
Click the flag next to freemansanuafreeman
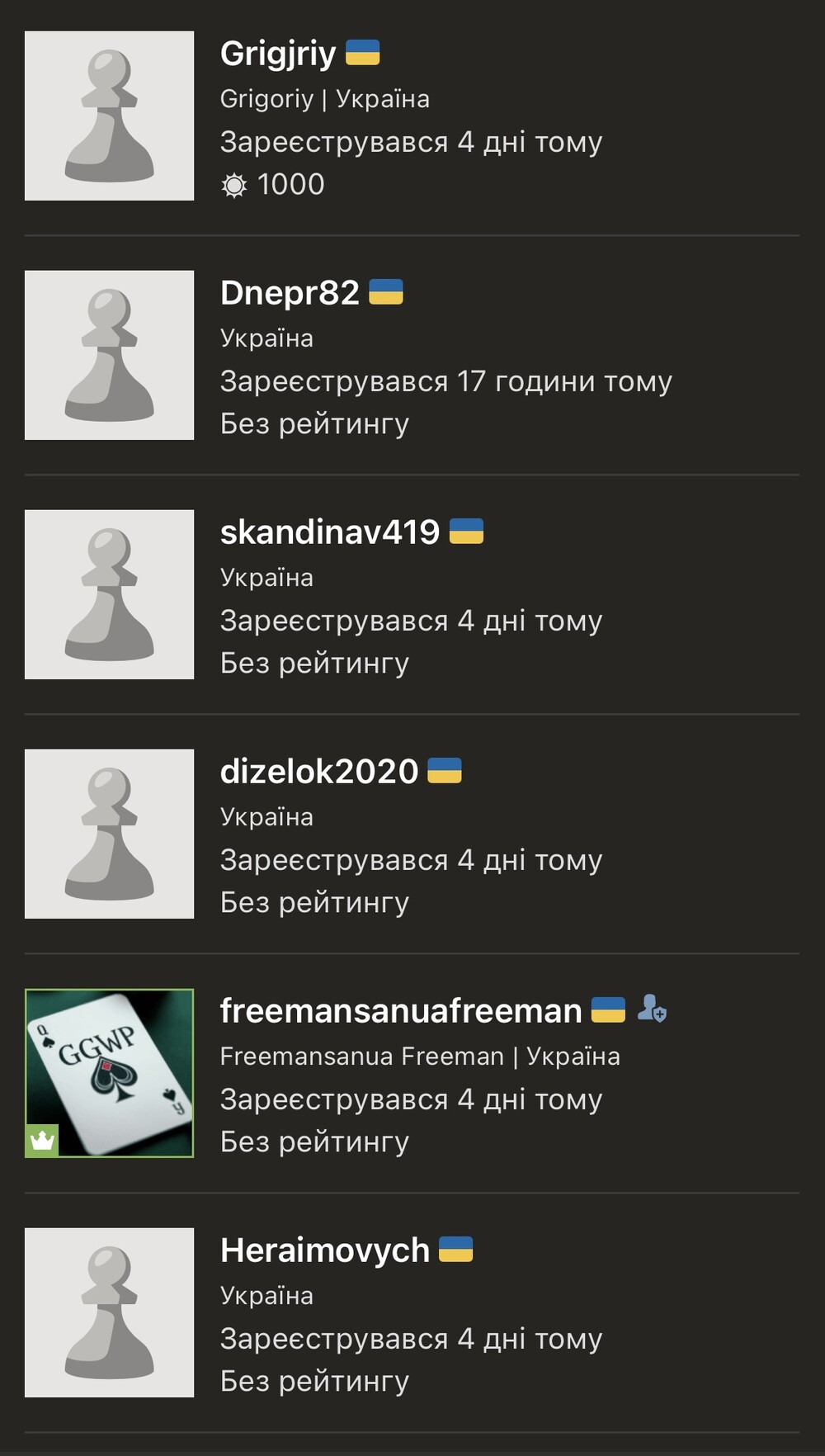pos(608,1010)
